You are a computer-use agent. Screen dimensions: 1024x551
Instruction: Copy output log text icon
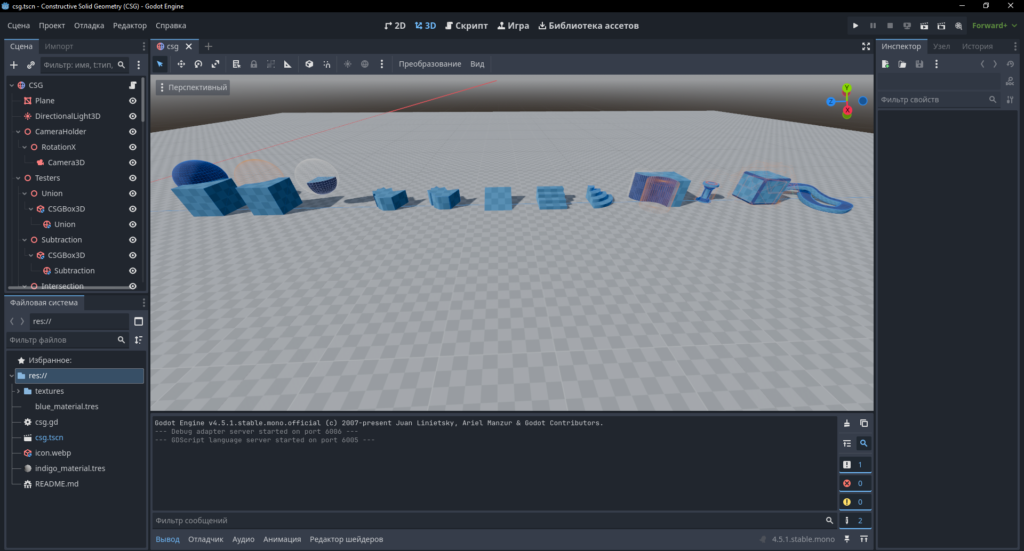pyautogui.click(x=864, y=423)
